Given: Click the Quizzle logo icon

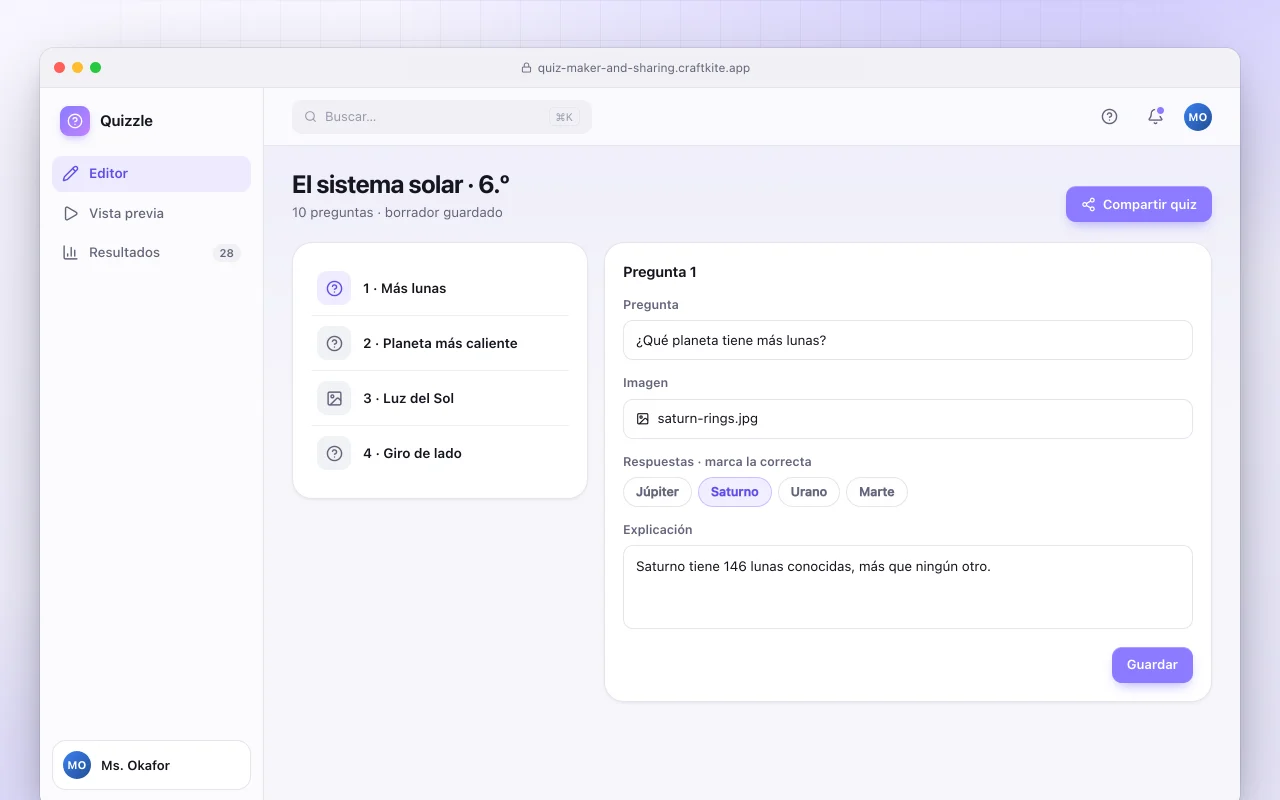Looking at the screenshot, I should coord(75,121).
